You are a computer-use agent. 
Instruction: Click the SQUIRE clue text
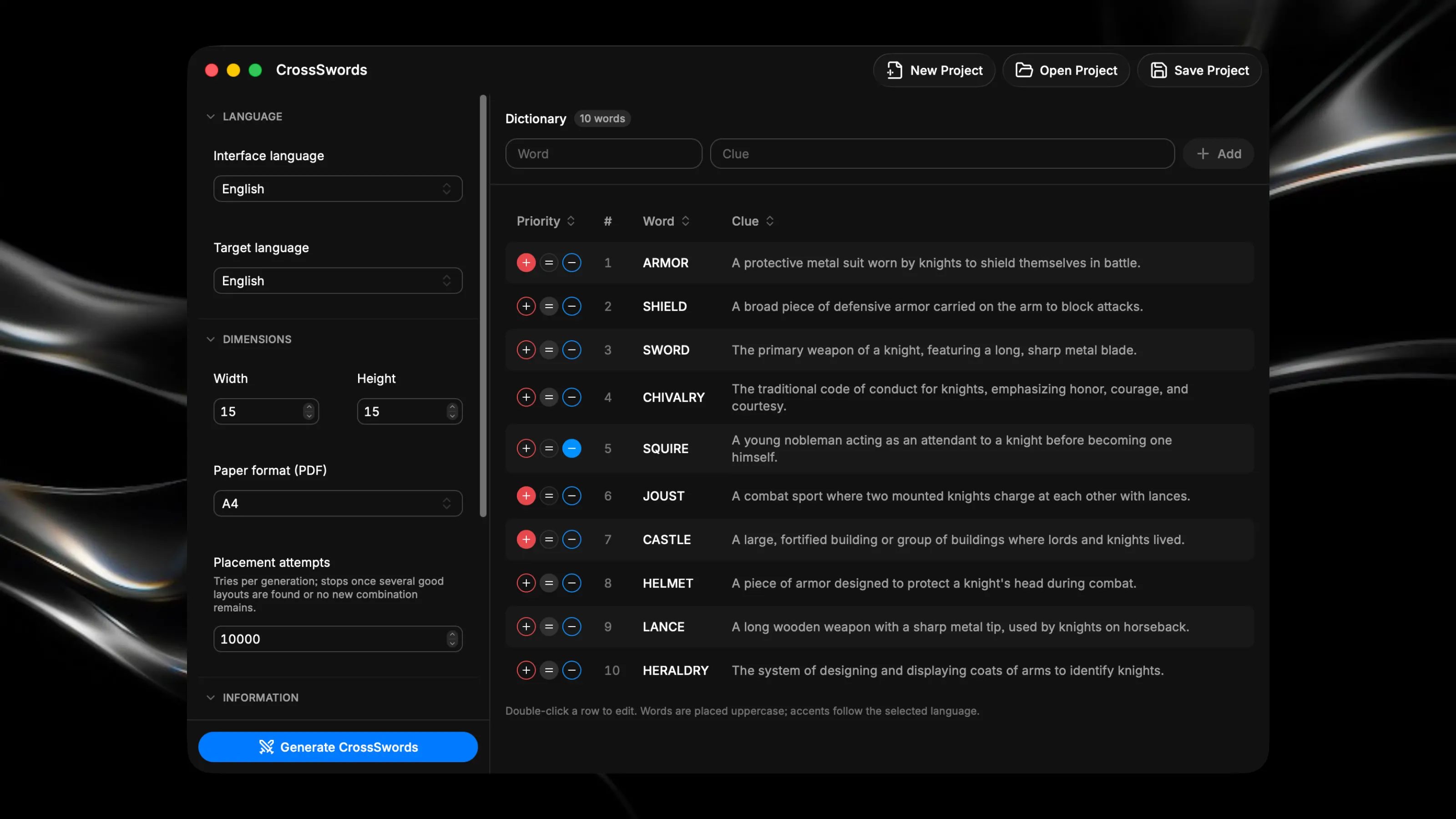point(952,448)
